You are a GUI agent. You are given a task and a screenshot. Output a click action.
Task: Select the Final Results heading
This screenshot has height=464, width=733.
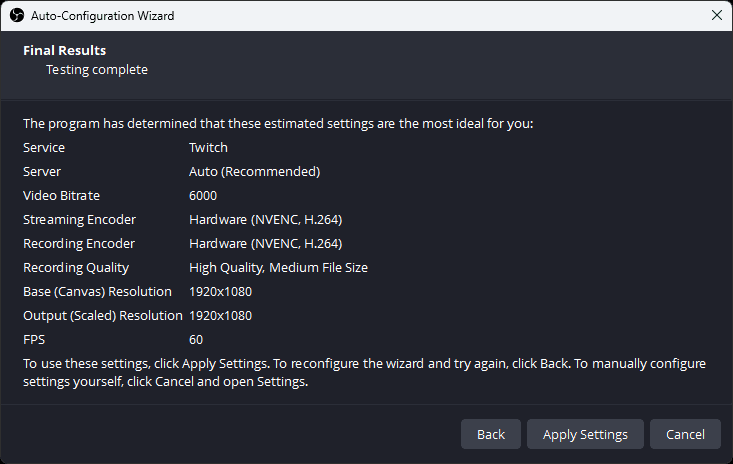coord(64,50)
